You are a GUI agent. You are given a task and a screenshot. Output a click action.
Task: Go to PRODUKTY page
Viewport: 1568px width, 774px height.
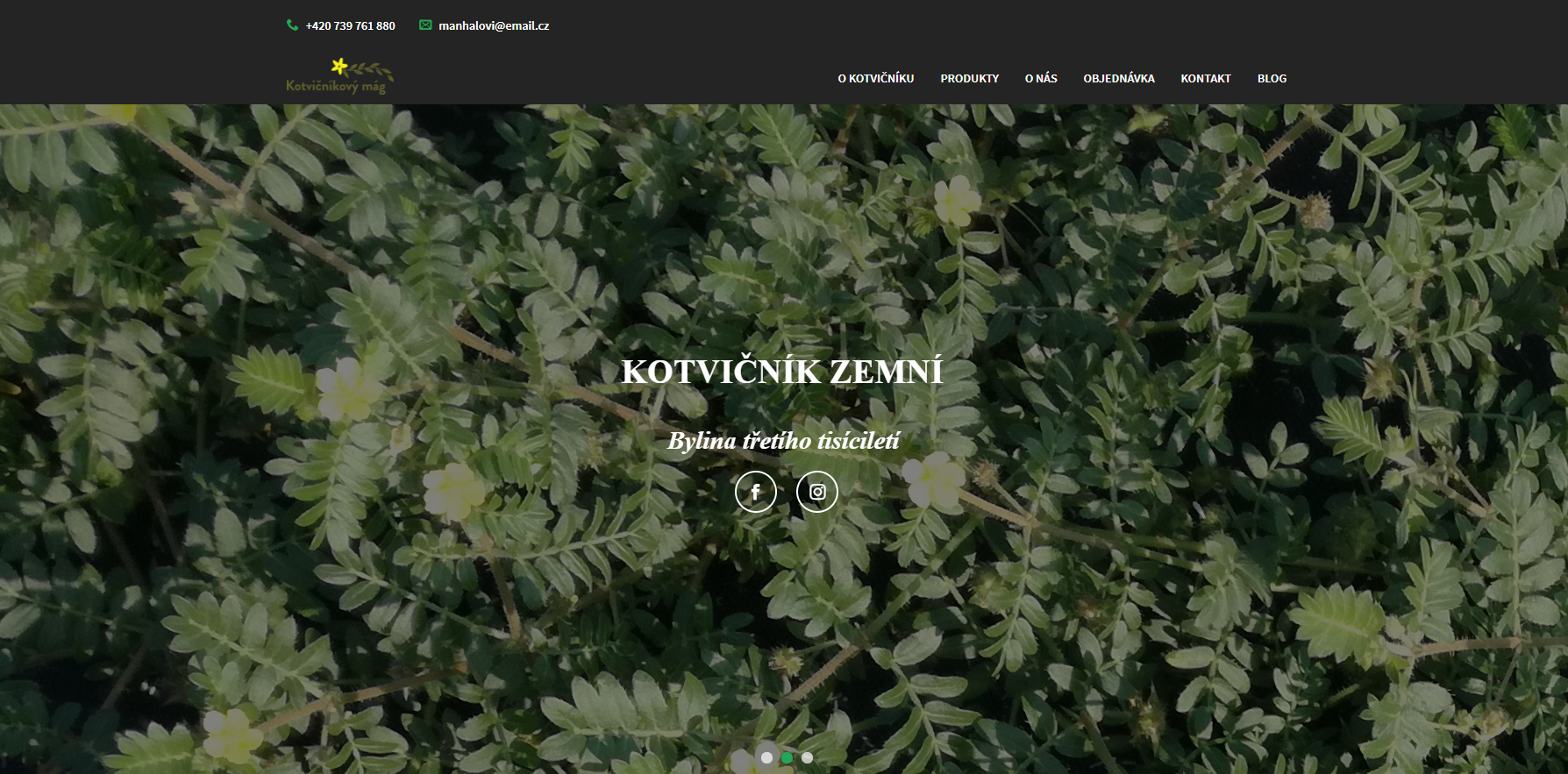[970, 79]
